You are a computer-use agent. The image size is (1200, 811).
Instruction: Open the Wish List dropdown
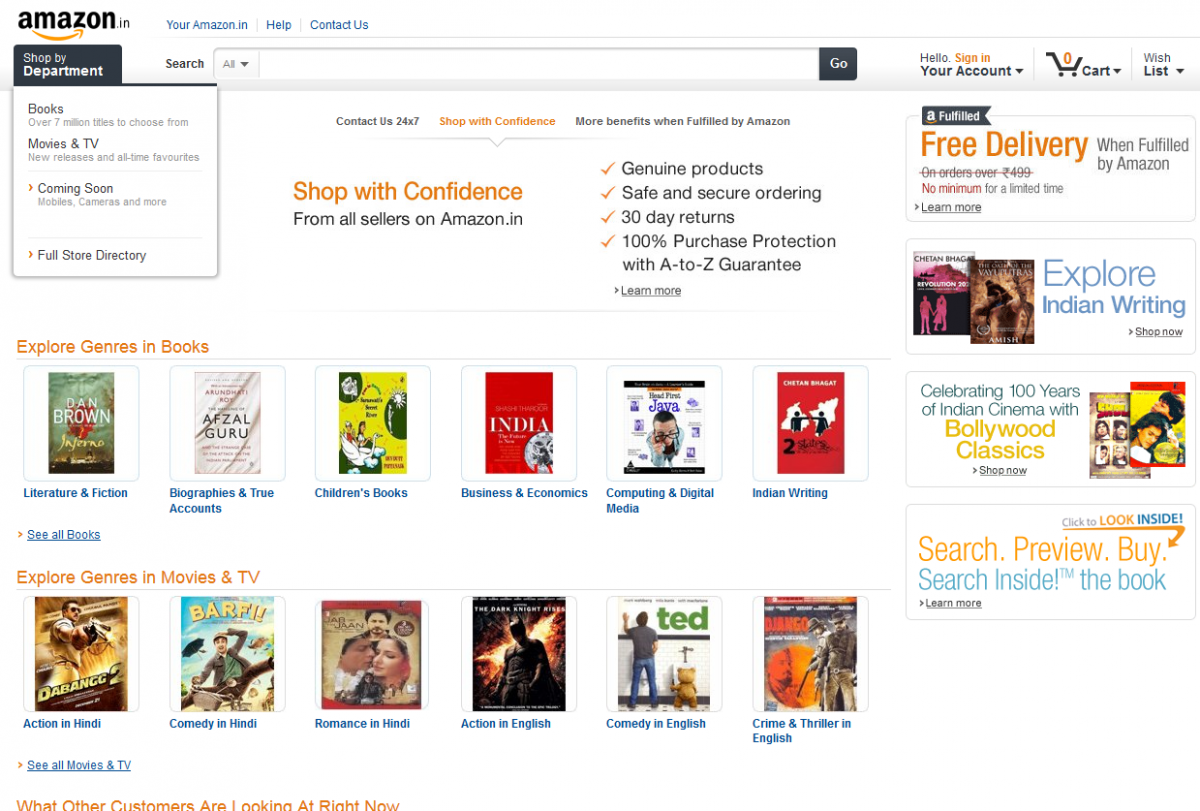[x=1163, y=65]
